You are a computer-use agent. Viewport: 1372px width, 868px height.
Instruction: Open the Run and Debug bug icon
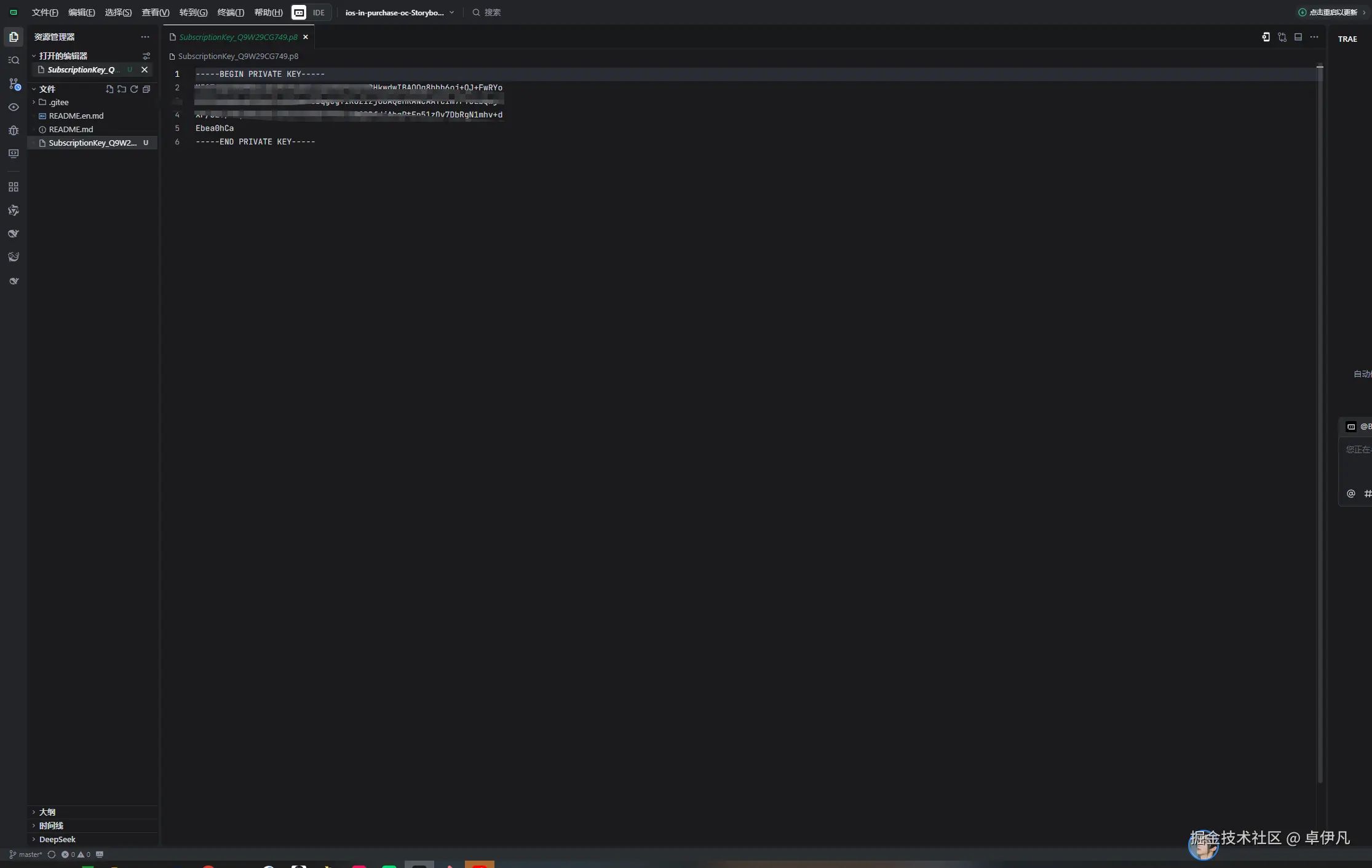(x=14, y=130)
